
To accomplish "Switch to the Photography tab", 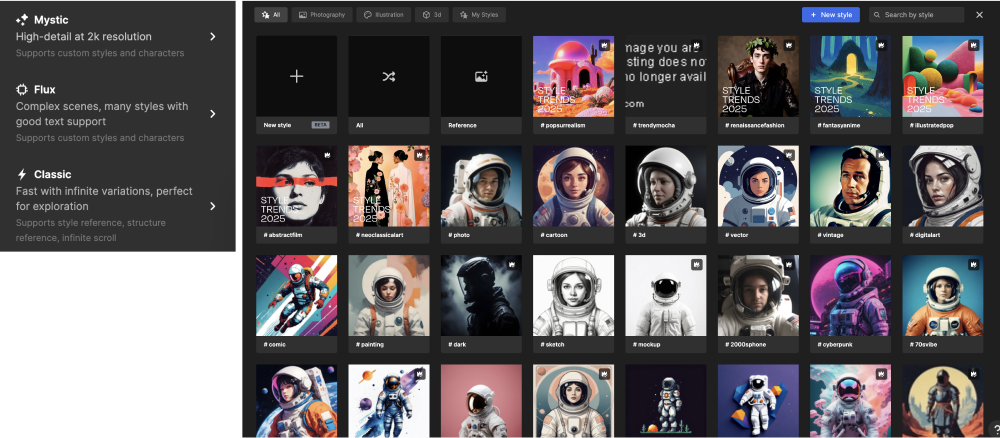I will pos(322,15).
